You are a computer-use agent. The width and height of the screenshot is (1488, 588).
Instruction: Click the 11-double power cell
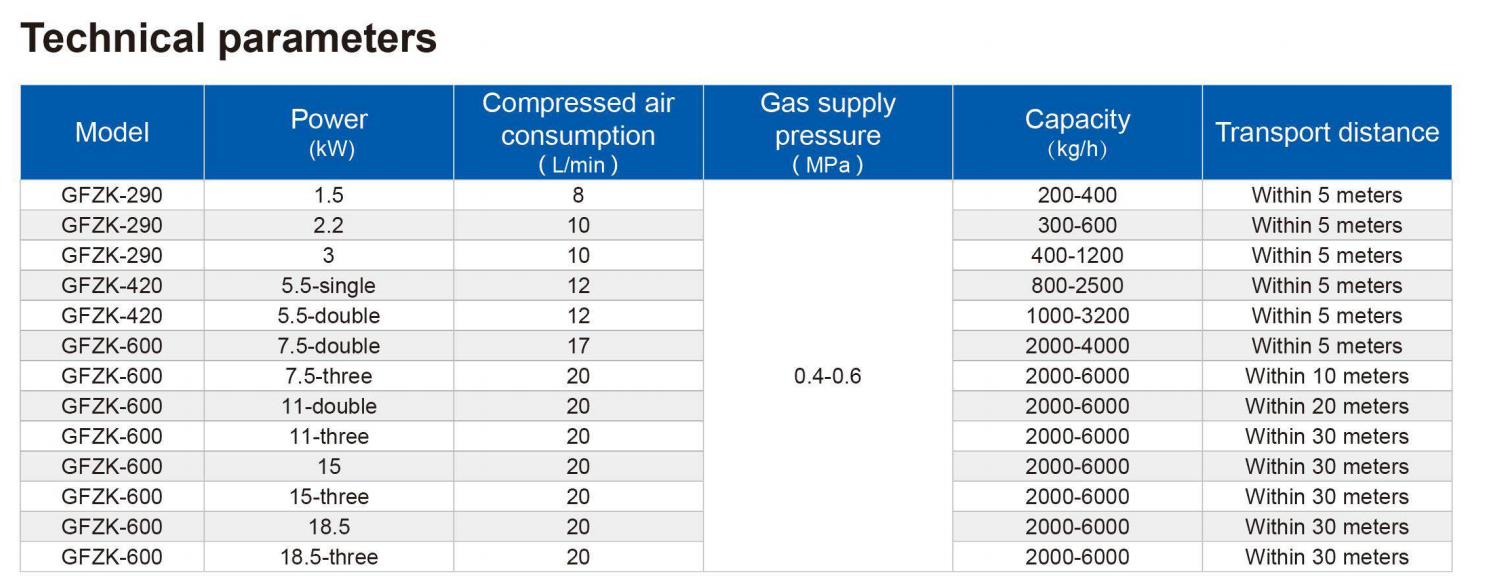pos(329,406)
